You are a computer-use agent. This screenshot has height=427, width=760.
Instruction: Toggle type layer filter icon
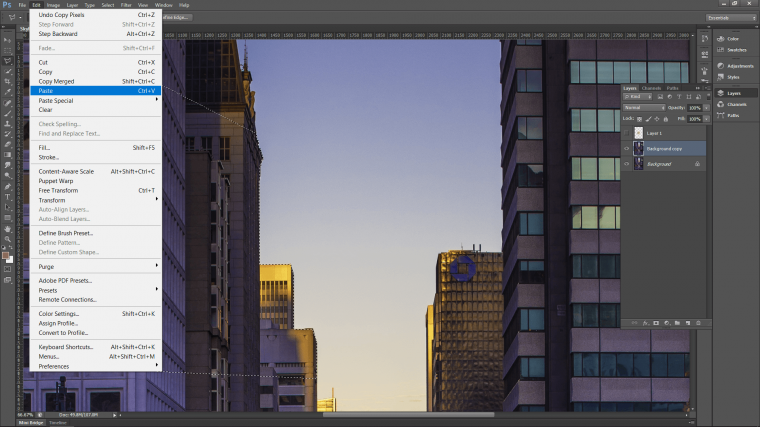coord(679,97)
